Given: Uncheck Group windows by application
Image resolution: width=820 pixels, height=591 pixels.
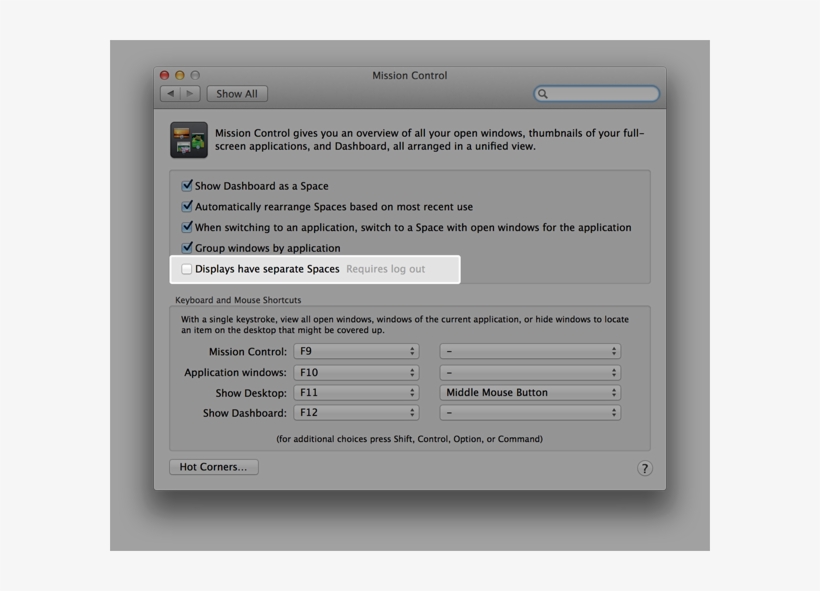Looking at the screenshot, I should pyautogui.click(x=187, y=247).
